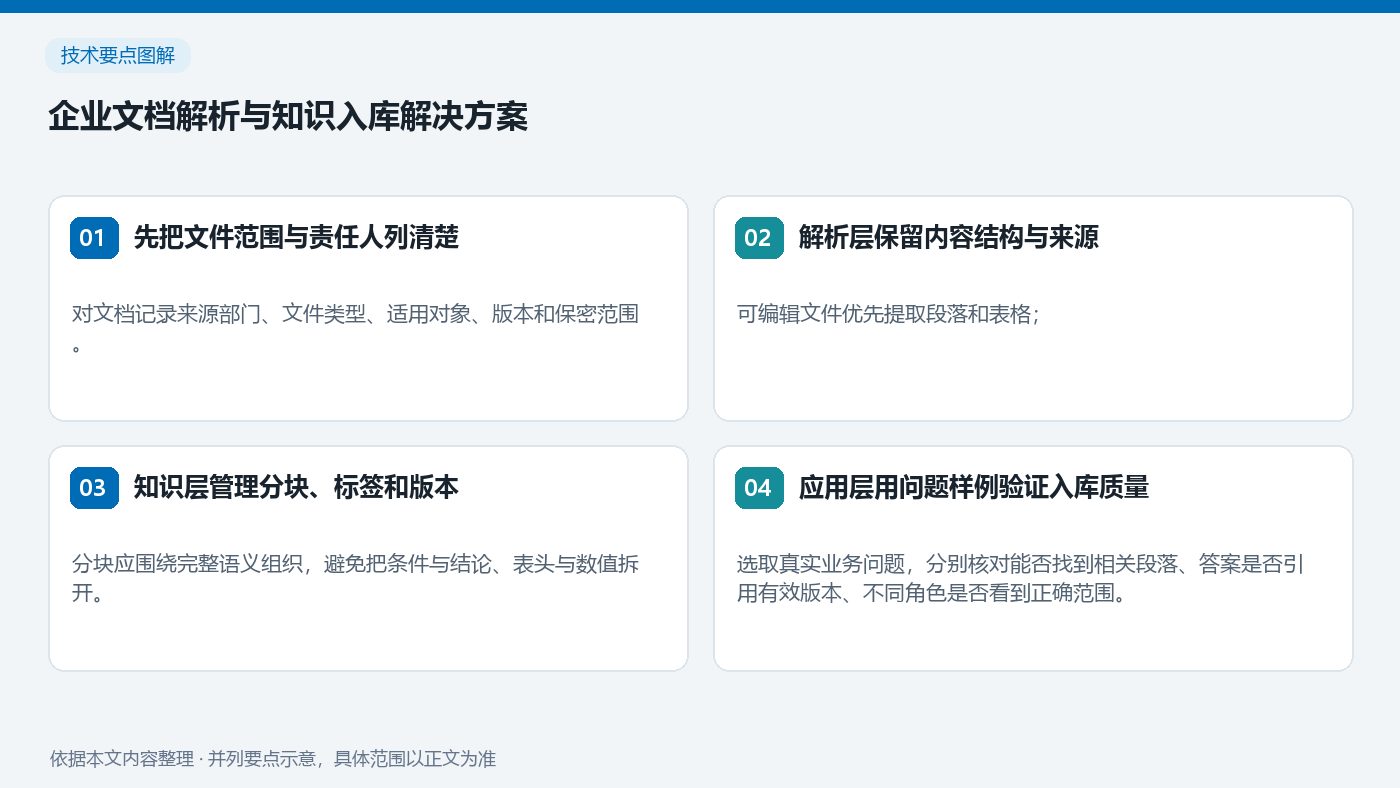Click the text starting with 对文档记录来源部门
The height and width of the screenshot is (788, 1400).
356,328
